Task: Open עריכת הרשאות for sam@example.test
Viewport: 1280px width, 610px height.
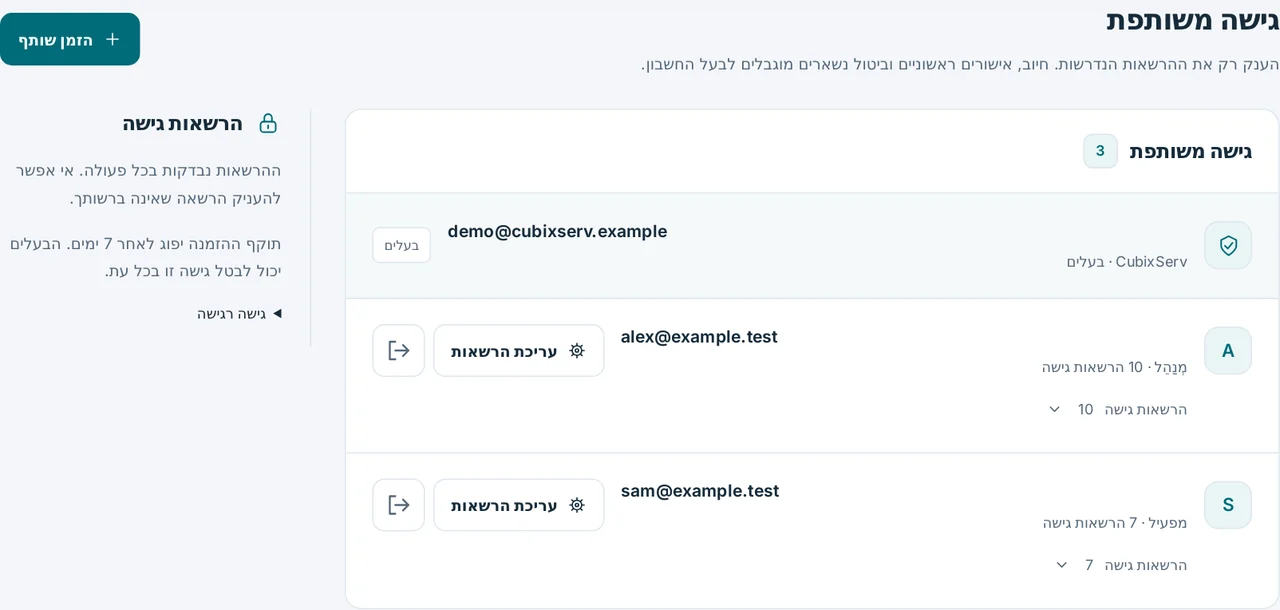Action: point(519,505)
